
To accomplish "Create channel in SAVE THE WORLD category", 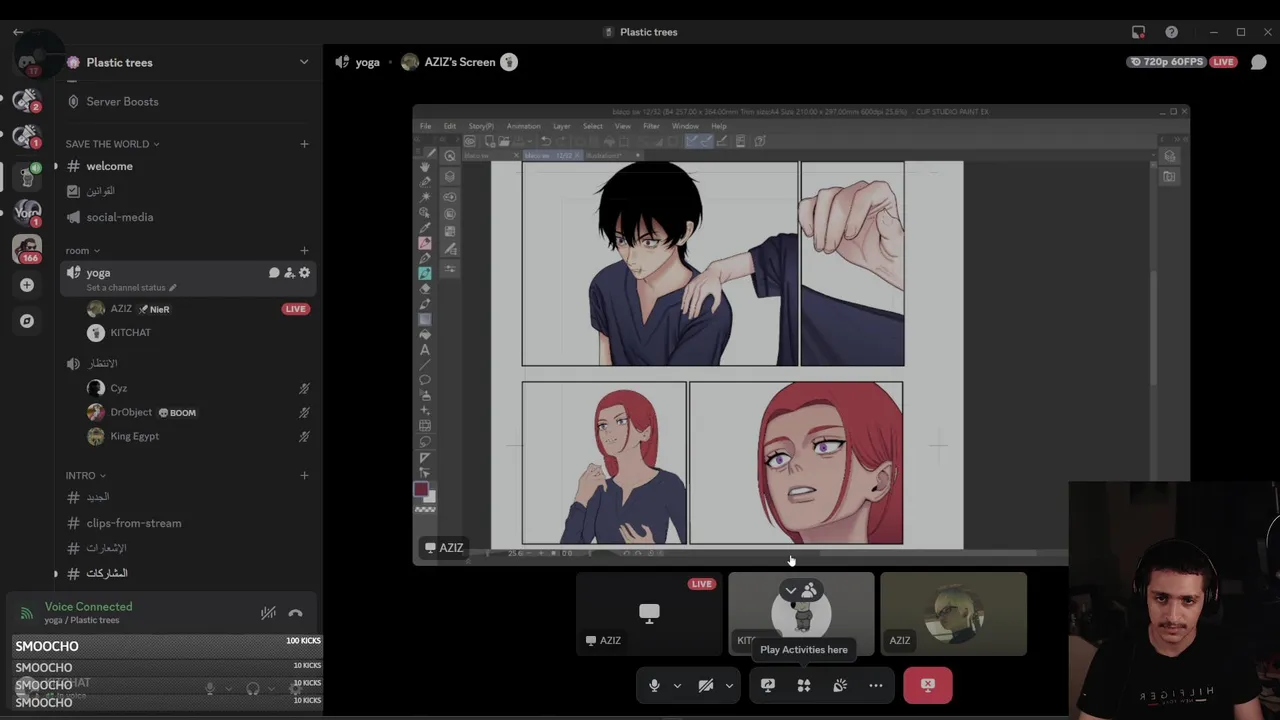I will click(x=304, y=144).
